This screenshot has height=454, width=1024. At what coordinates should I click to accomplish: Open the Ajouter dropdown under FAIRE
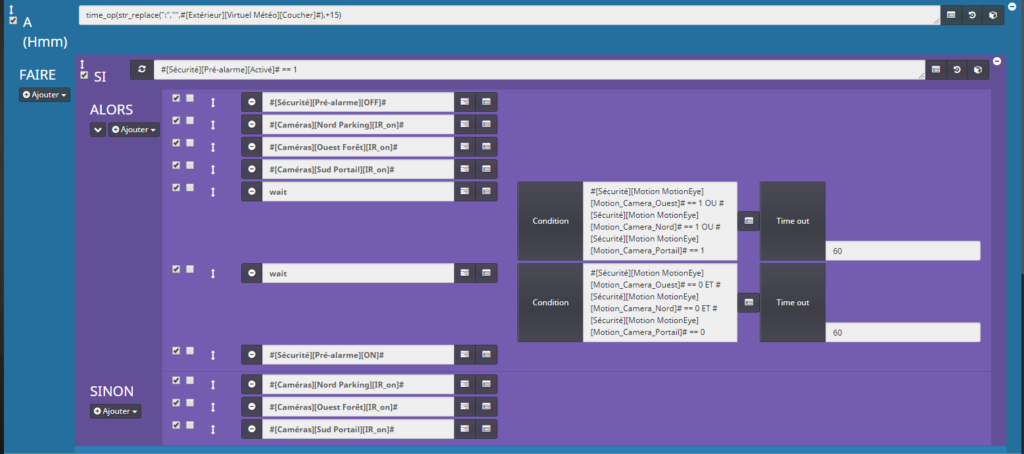tap(44, 95)
